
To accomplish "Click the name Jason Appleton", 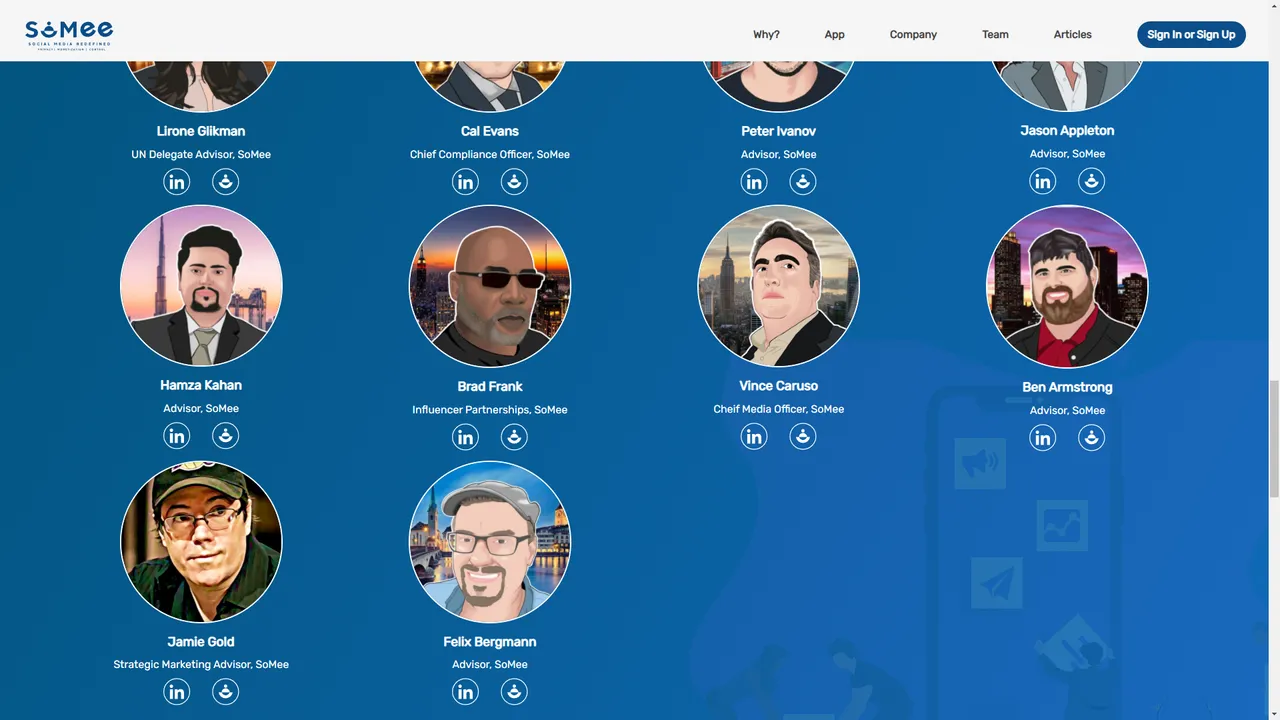I will pos(1067,130).
